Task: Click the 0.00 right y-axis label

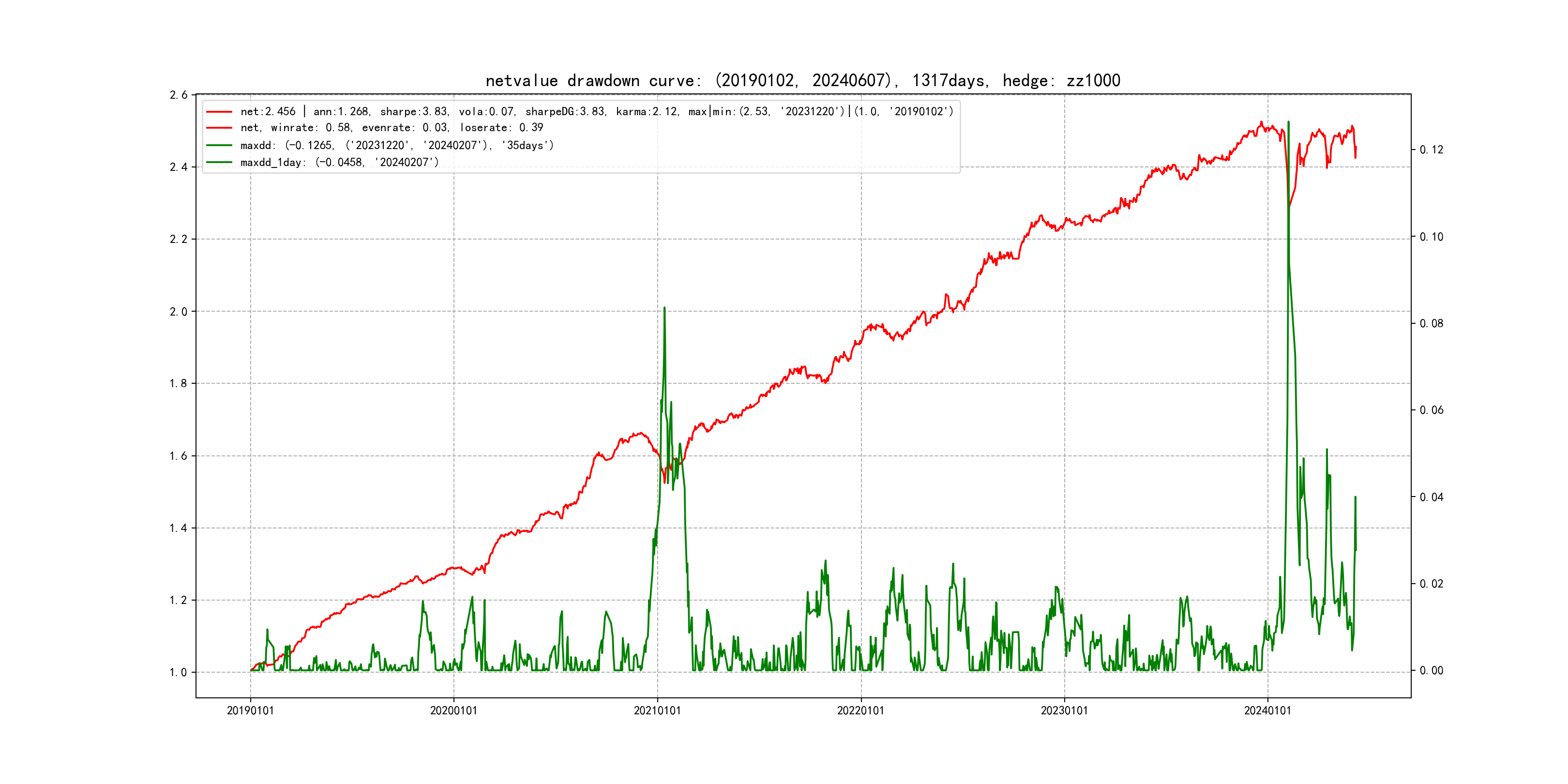Action: pyautogui.click(x=1431, y=671)
